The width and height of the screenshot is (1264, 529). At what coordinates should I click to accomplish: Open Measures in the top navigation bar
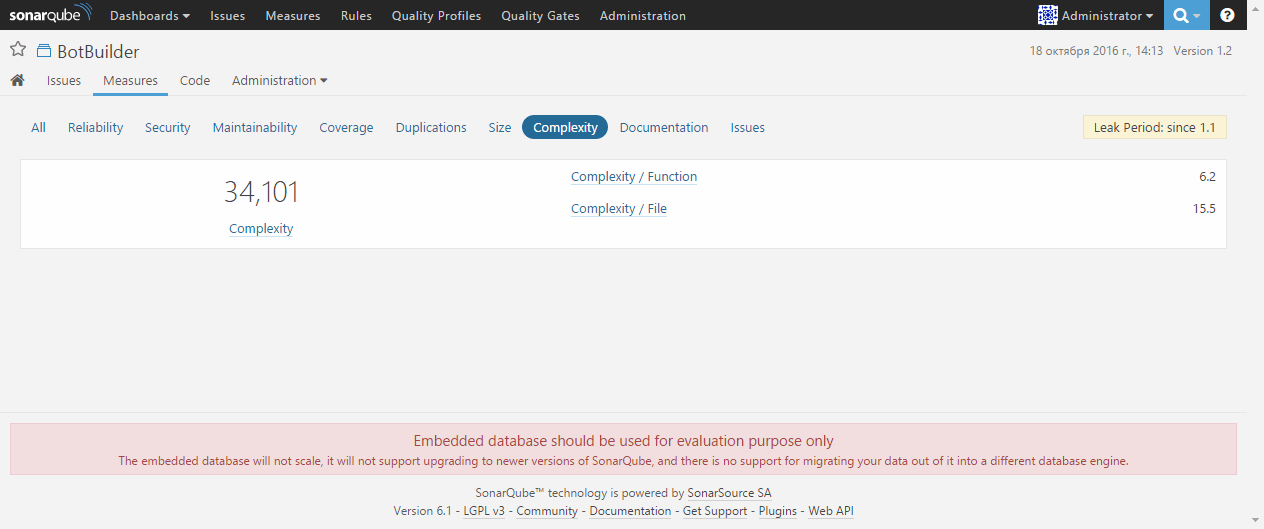click(x=293, y=16)
